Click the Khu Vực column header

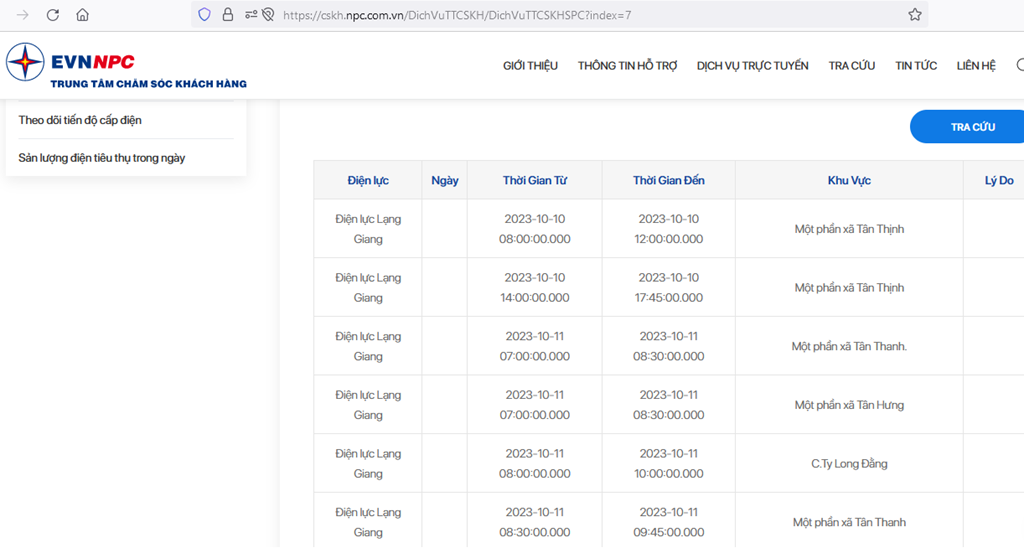(x=849, y=180)
